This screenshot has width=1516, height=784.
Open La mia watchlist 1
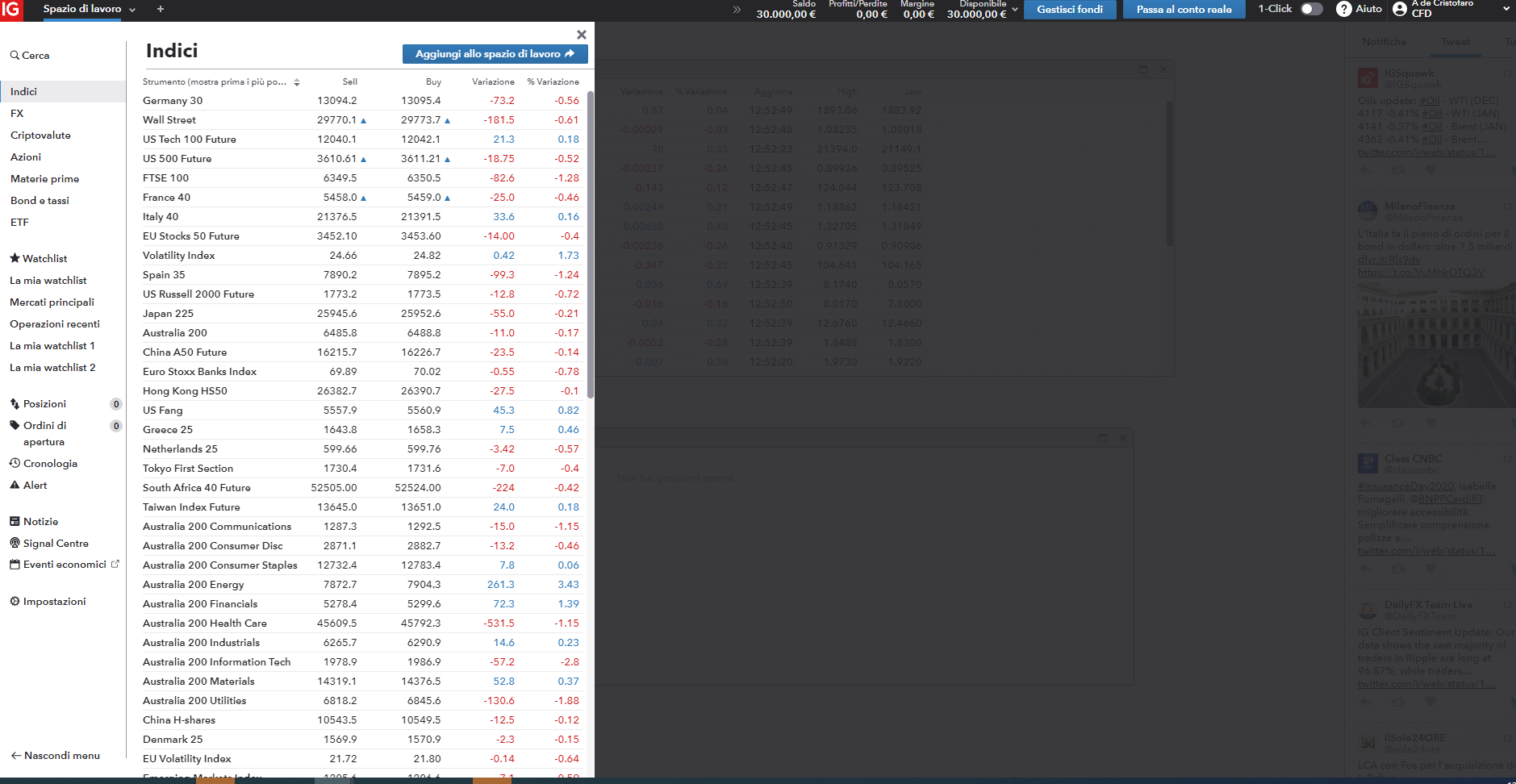pos(52,346)
